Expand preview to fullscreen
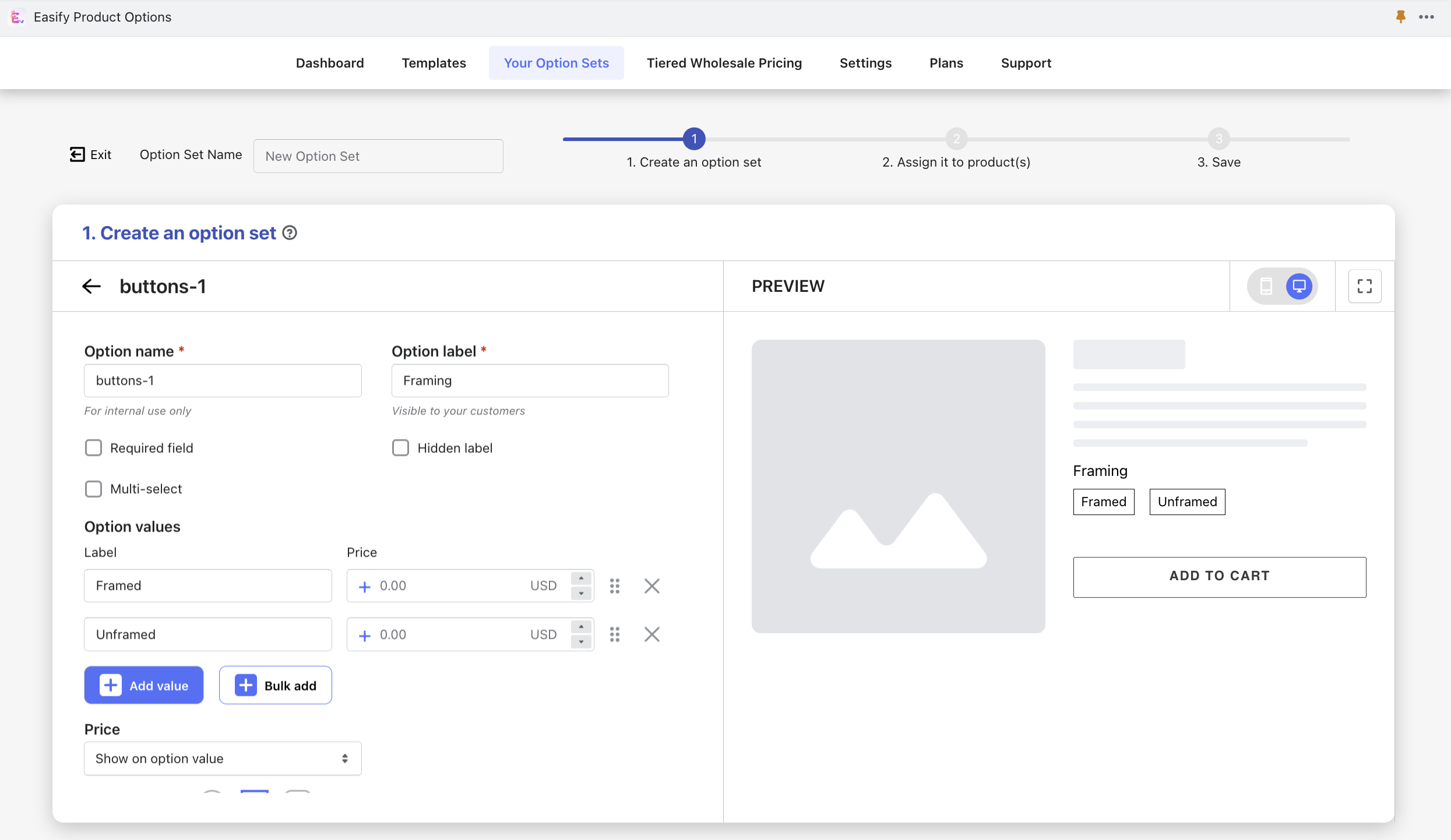Image resolution: width=1451 pixels, height=840 pixels. point(1364,286)
